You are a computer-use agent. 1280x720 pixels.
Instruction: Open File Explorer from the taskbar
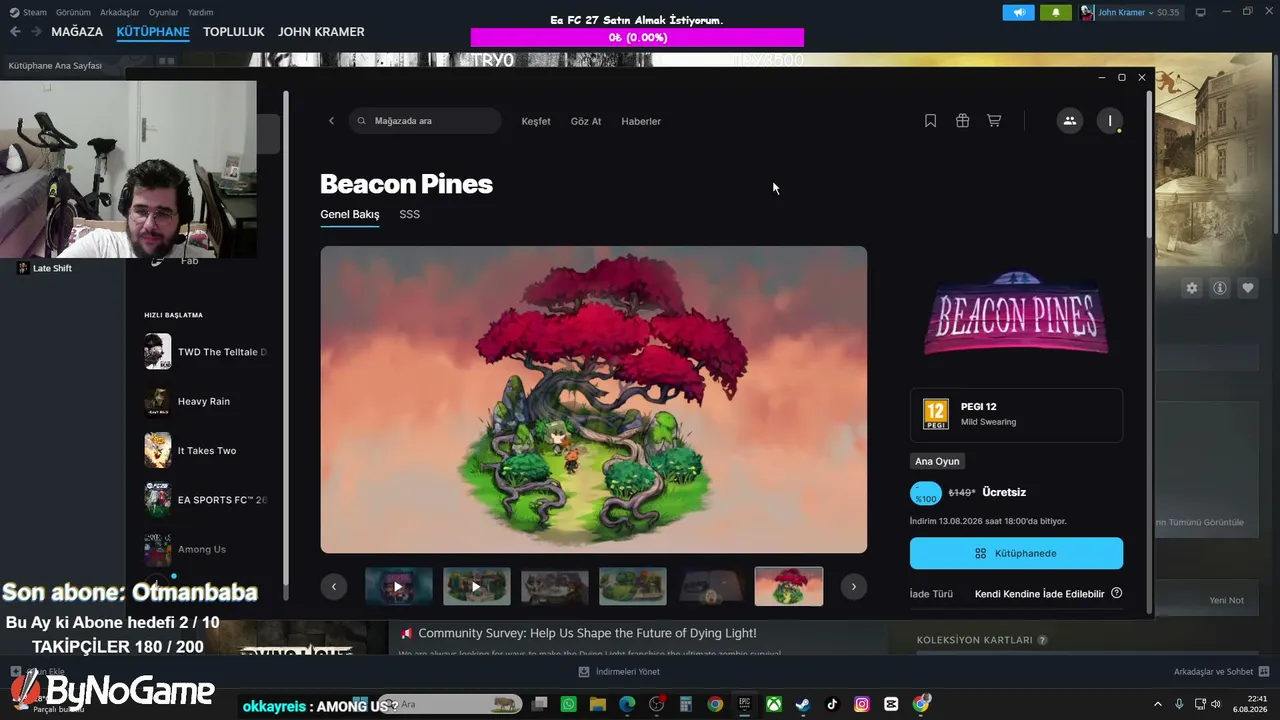point(598,704)
